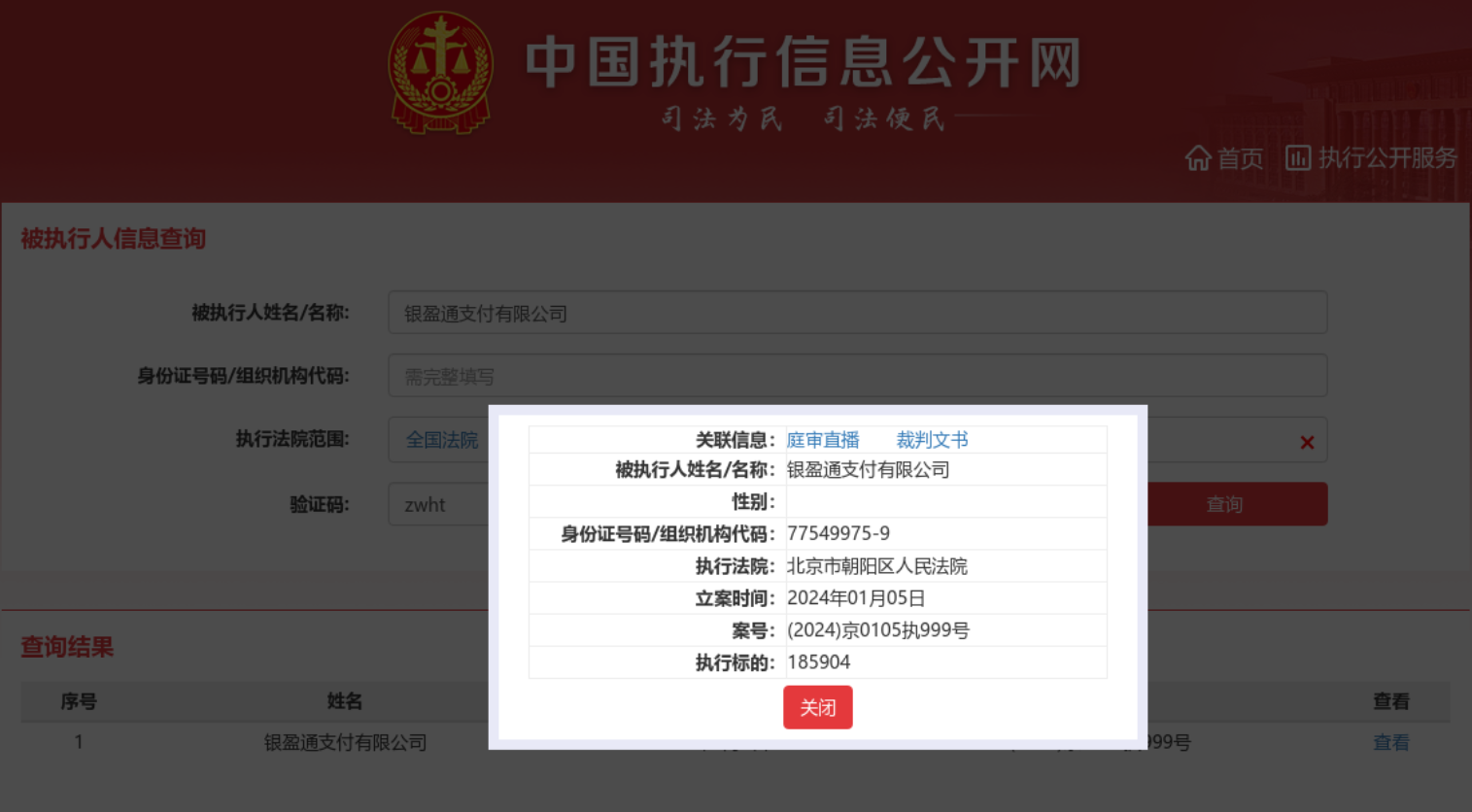Screen dimensions: 1472x812
Task: Open the 全国法院 court scope selector
Action: [x=442, y=440]
